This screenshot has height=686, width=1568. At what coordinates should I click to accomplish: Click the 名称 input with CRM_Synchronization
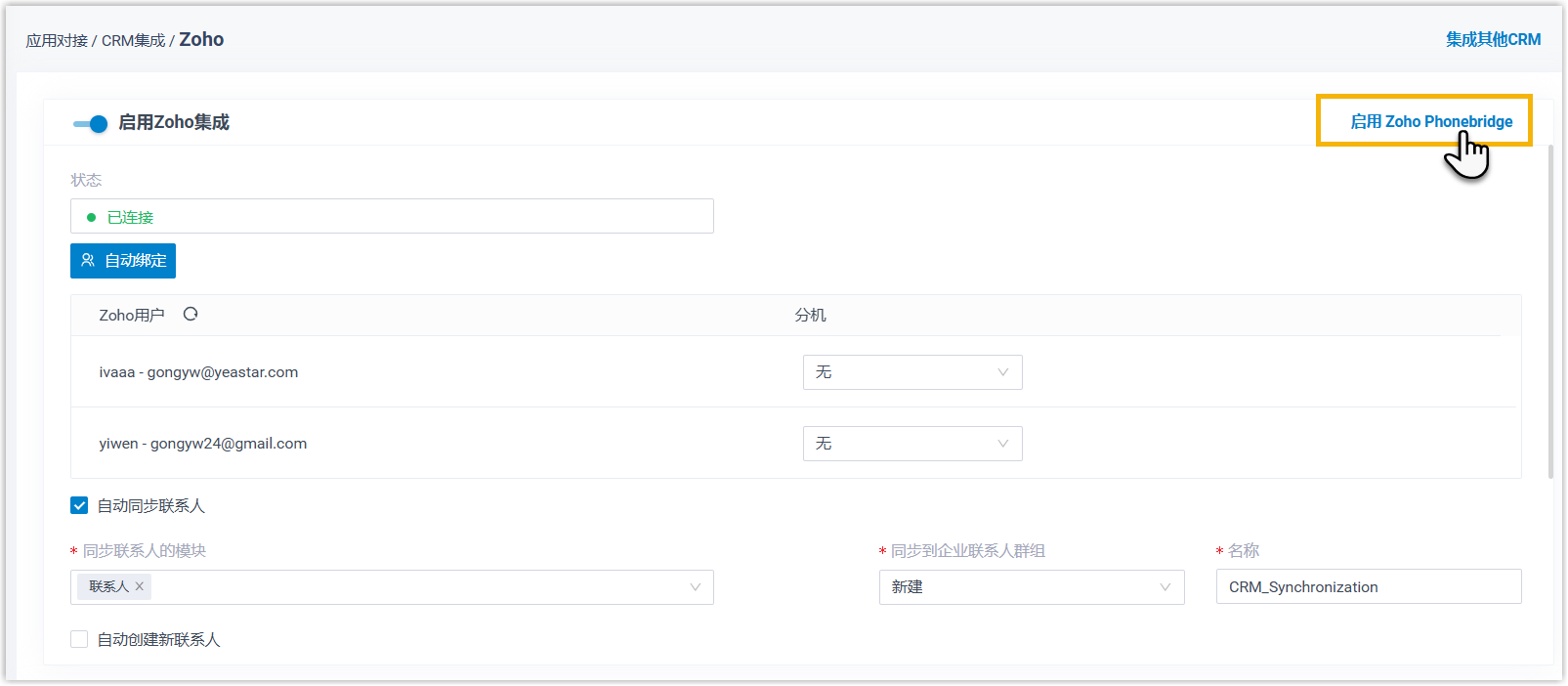coord(1368,586)
